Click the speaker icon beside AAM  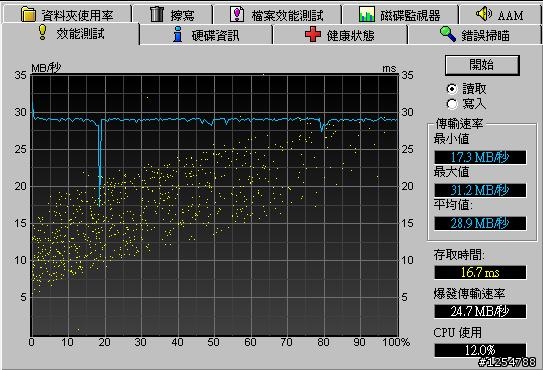[484, 14]
